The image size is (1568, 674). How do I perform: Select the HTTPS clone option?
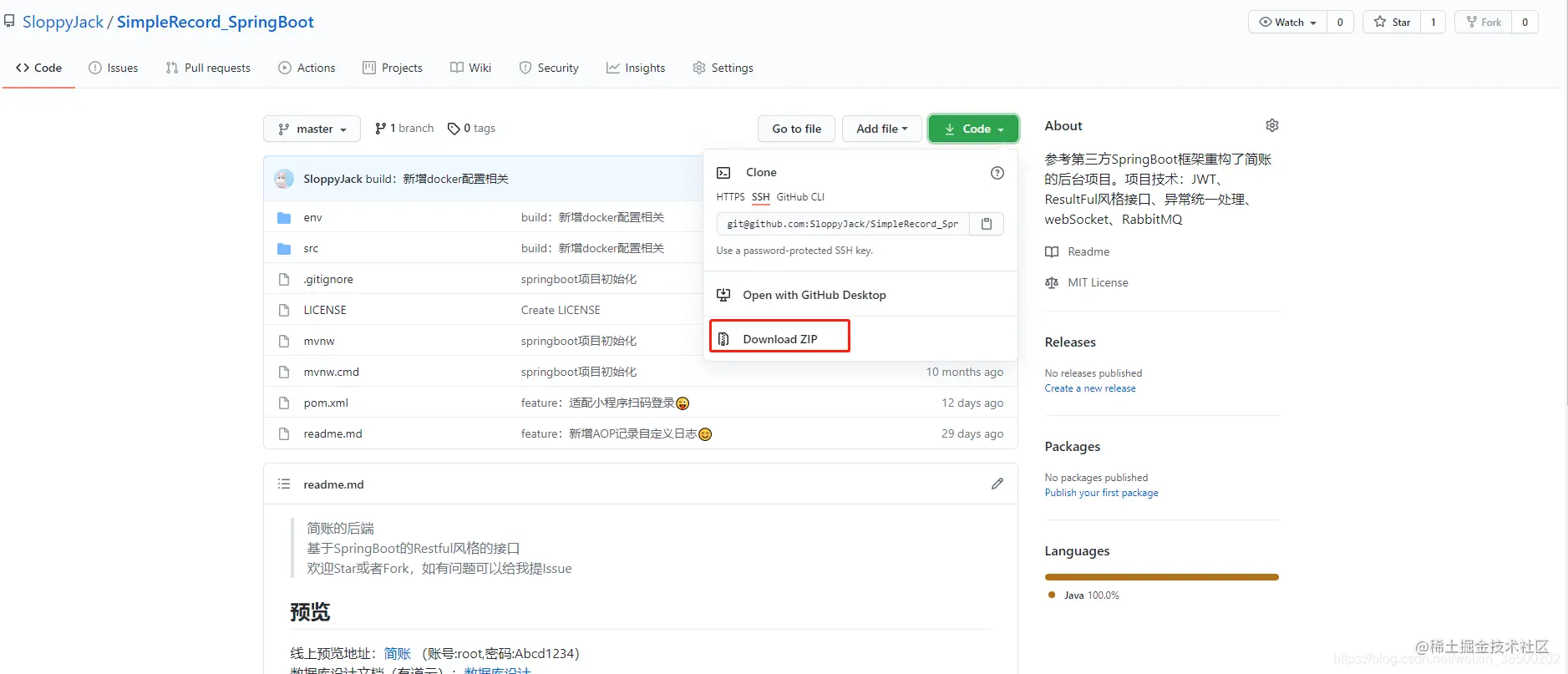(730, 197)
